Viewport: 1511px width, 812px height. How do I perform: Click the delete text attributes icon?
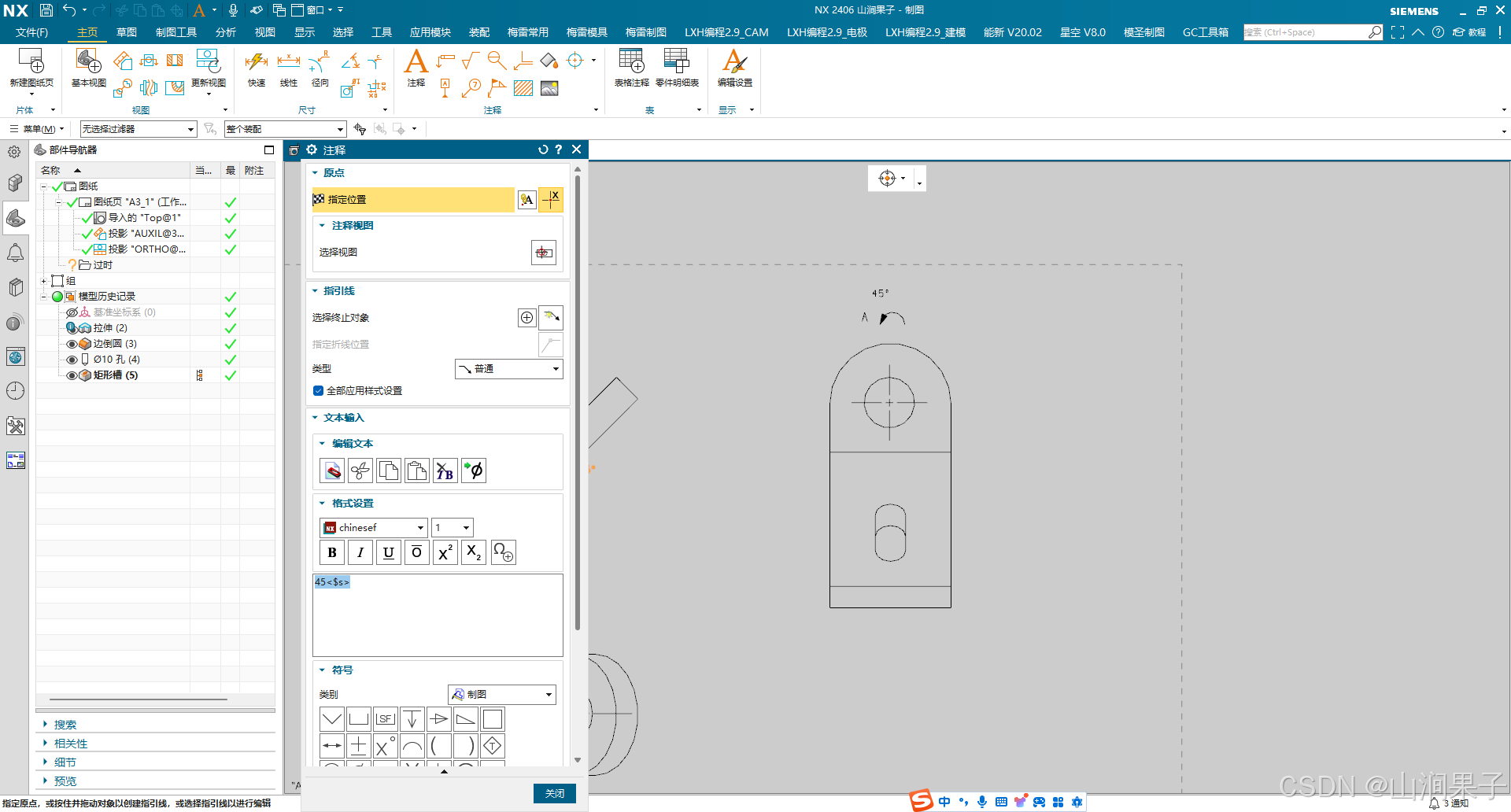(x=445, y=471)
